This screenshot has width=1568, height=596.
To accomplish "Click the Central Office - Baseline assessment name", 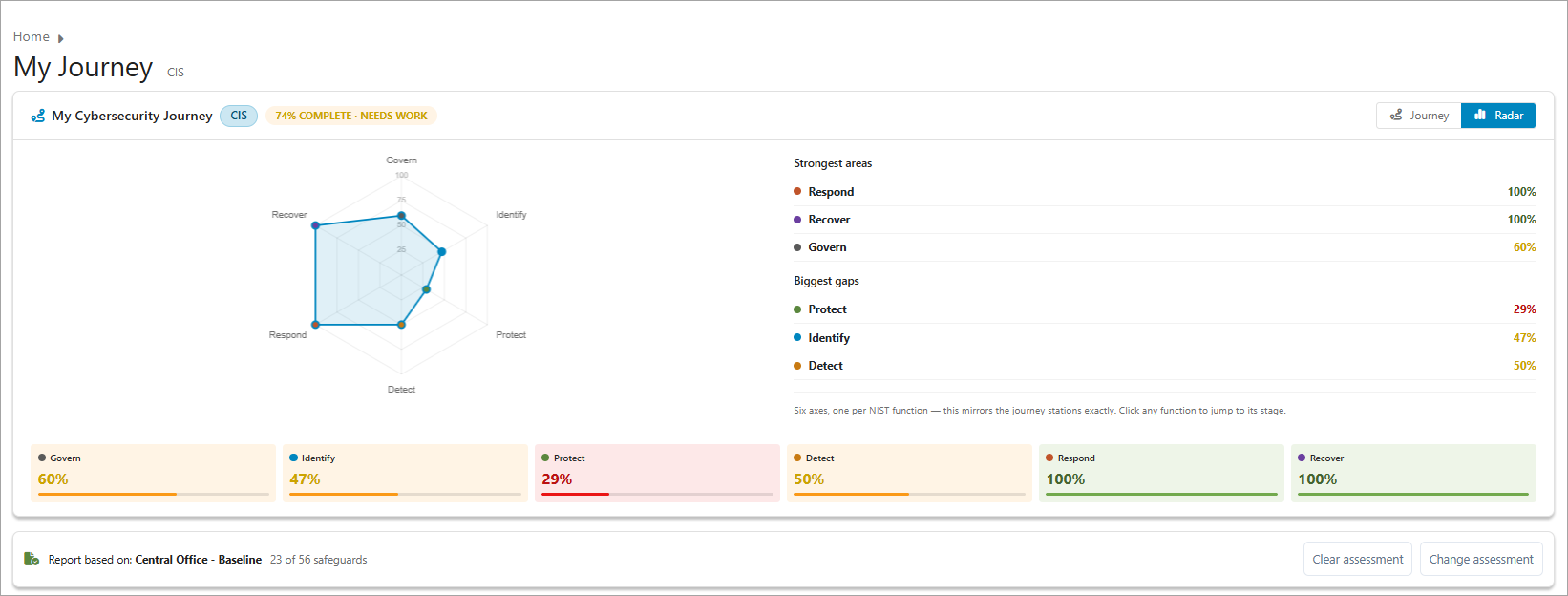I will point(199,560).
